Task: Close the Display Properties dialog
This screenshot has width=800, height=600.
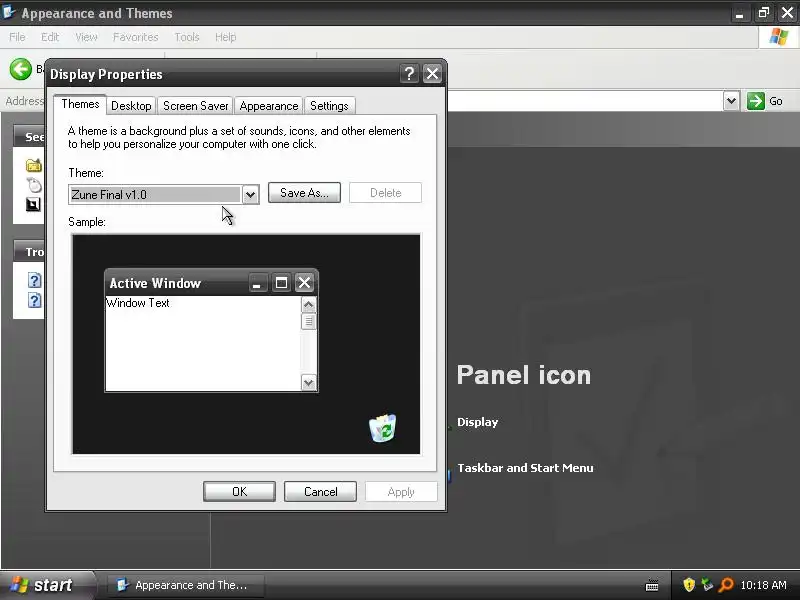Action: (x=432, y=73)
